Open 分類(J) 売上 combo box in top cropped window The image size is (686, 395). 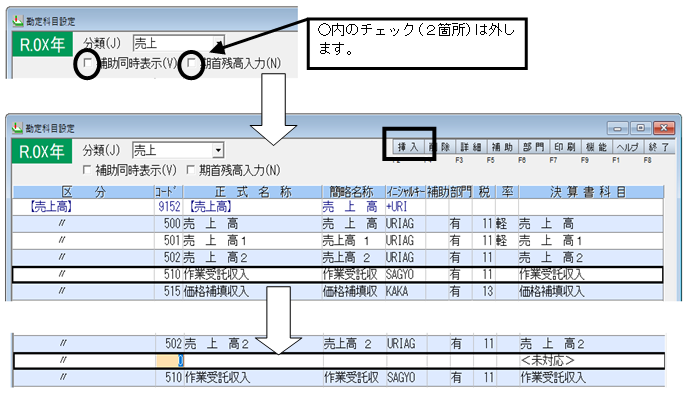pos(178,43)
